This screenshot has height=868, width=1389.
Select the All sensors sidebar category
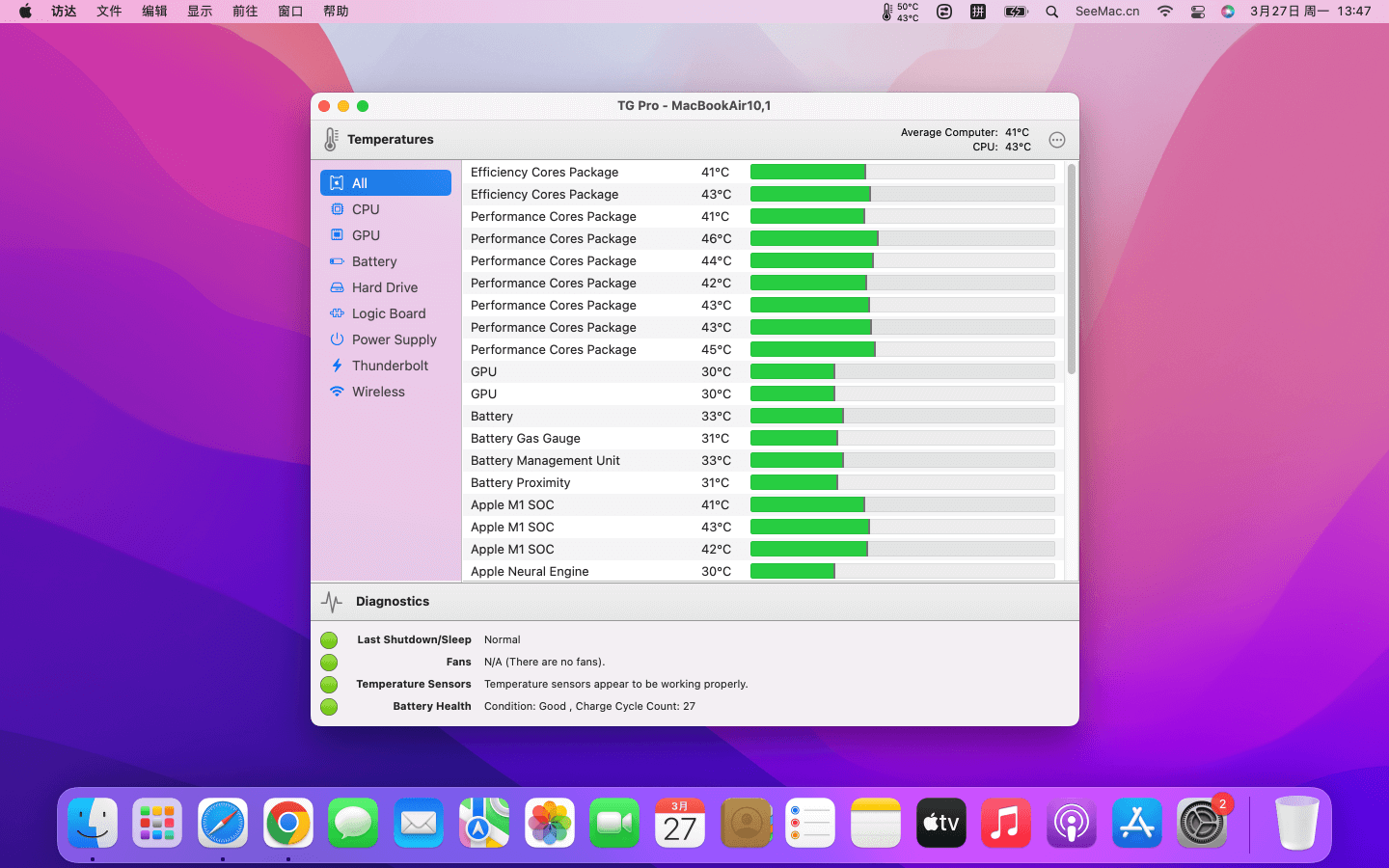click(x=386, y=183)
